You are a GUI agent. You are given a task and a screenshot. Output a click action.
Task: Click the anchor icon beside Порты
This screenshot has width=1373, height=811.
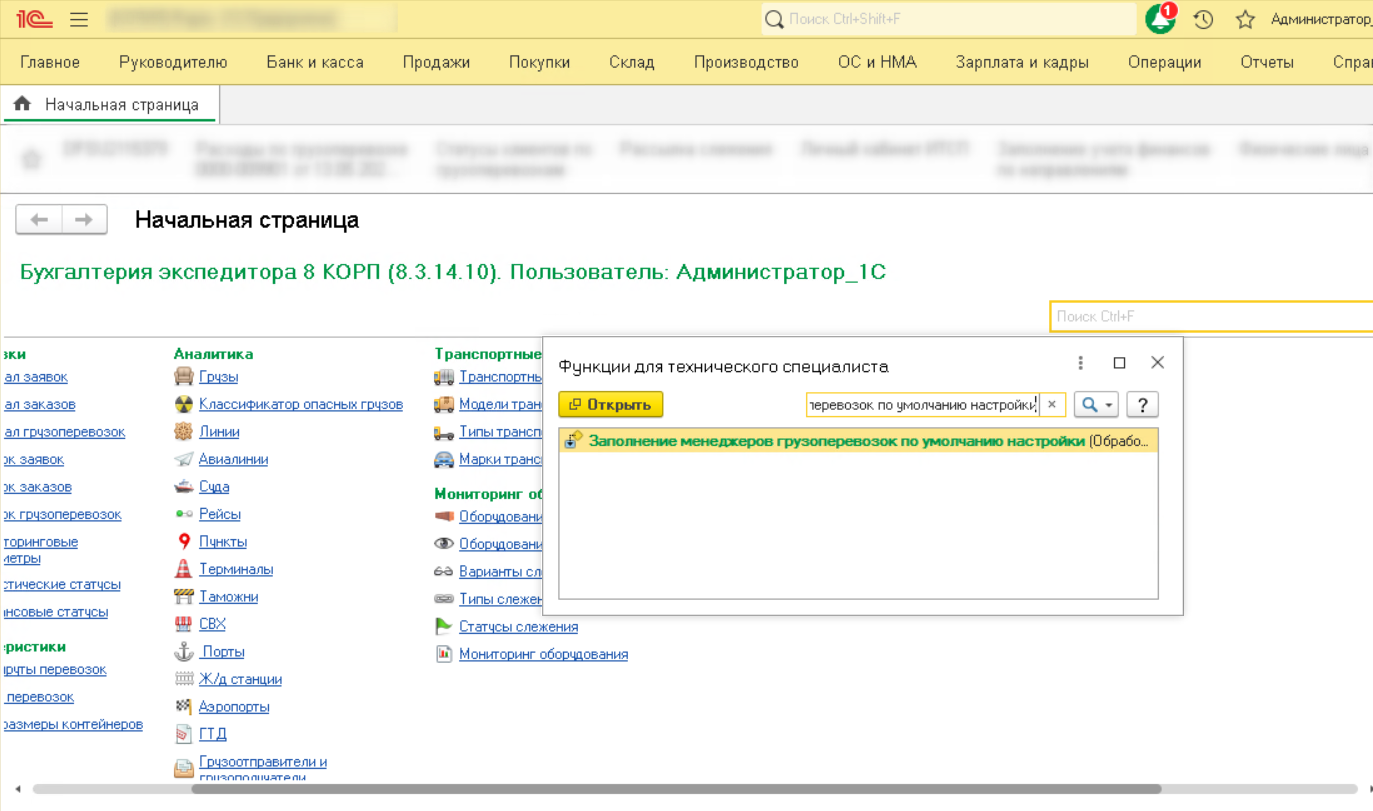[184, 652]
